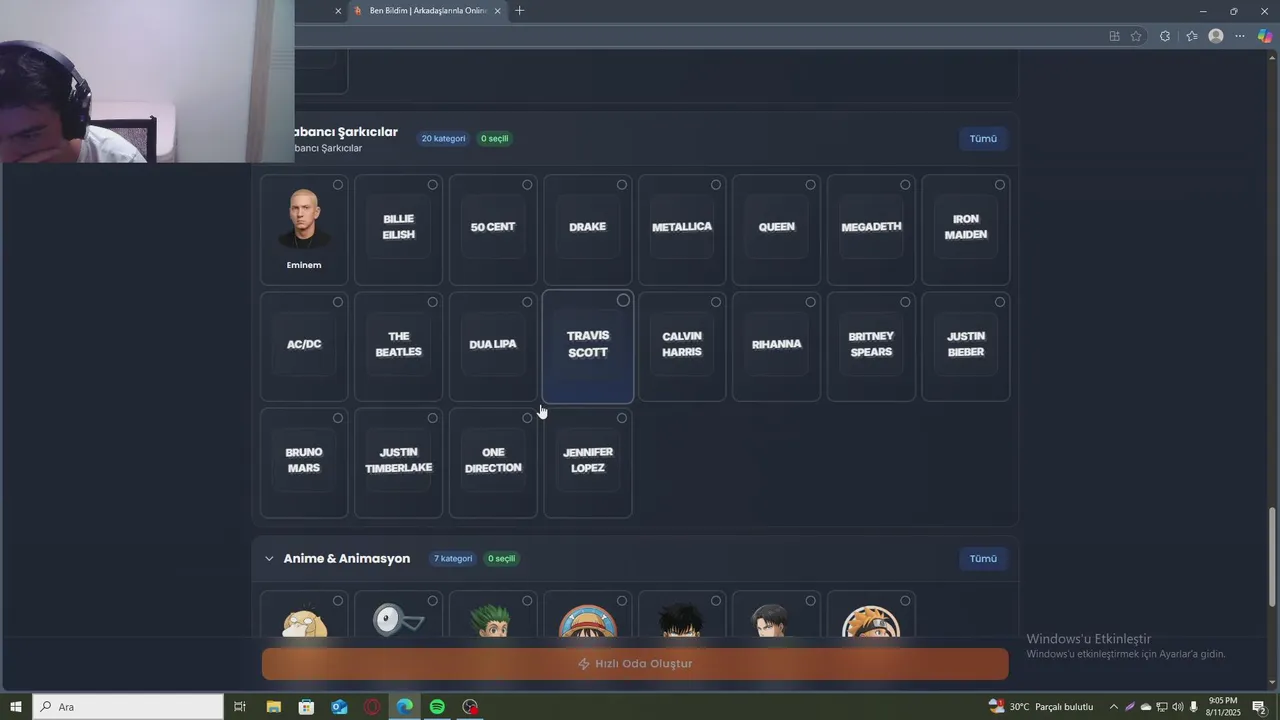Select the Calvin Harris category card
Screen dimensions: 1280x720
pos(682,346)
